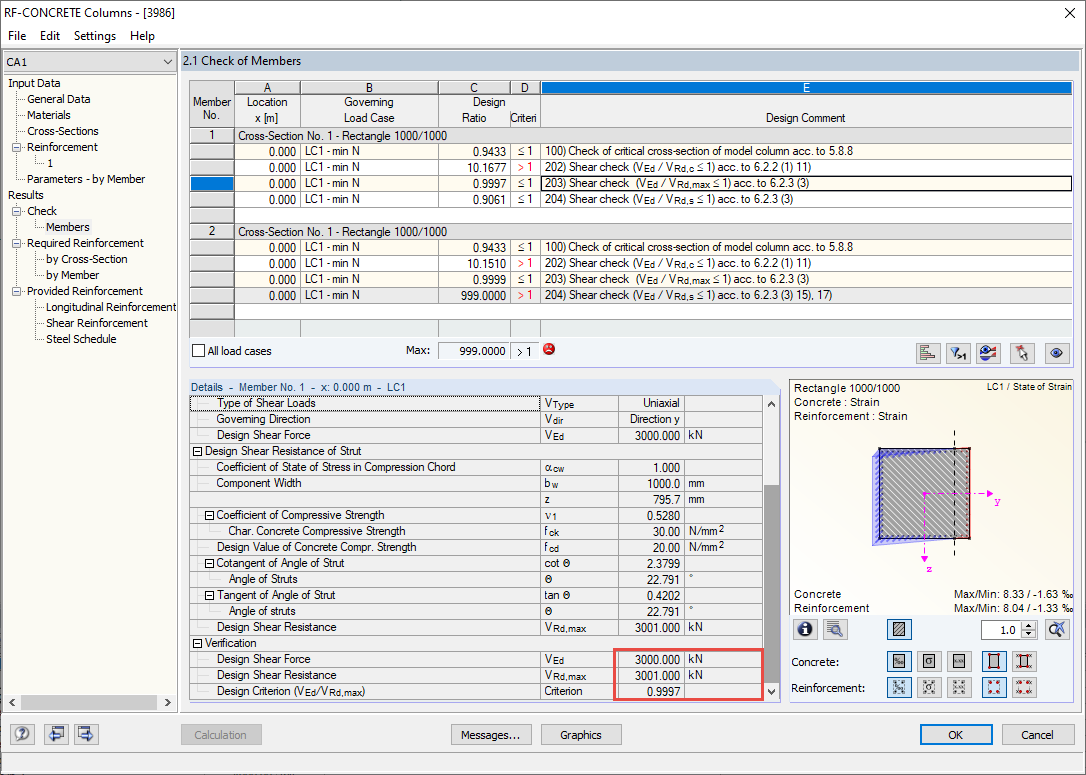Open the Help menu
1086x775 pixels.
click(142, 36)
